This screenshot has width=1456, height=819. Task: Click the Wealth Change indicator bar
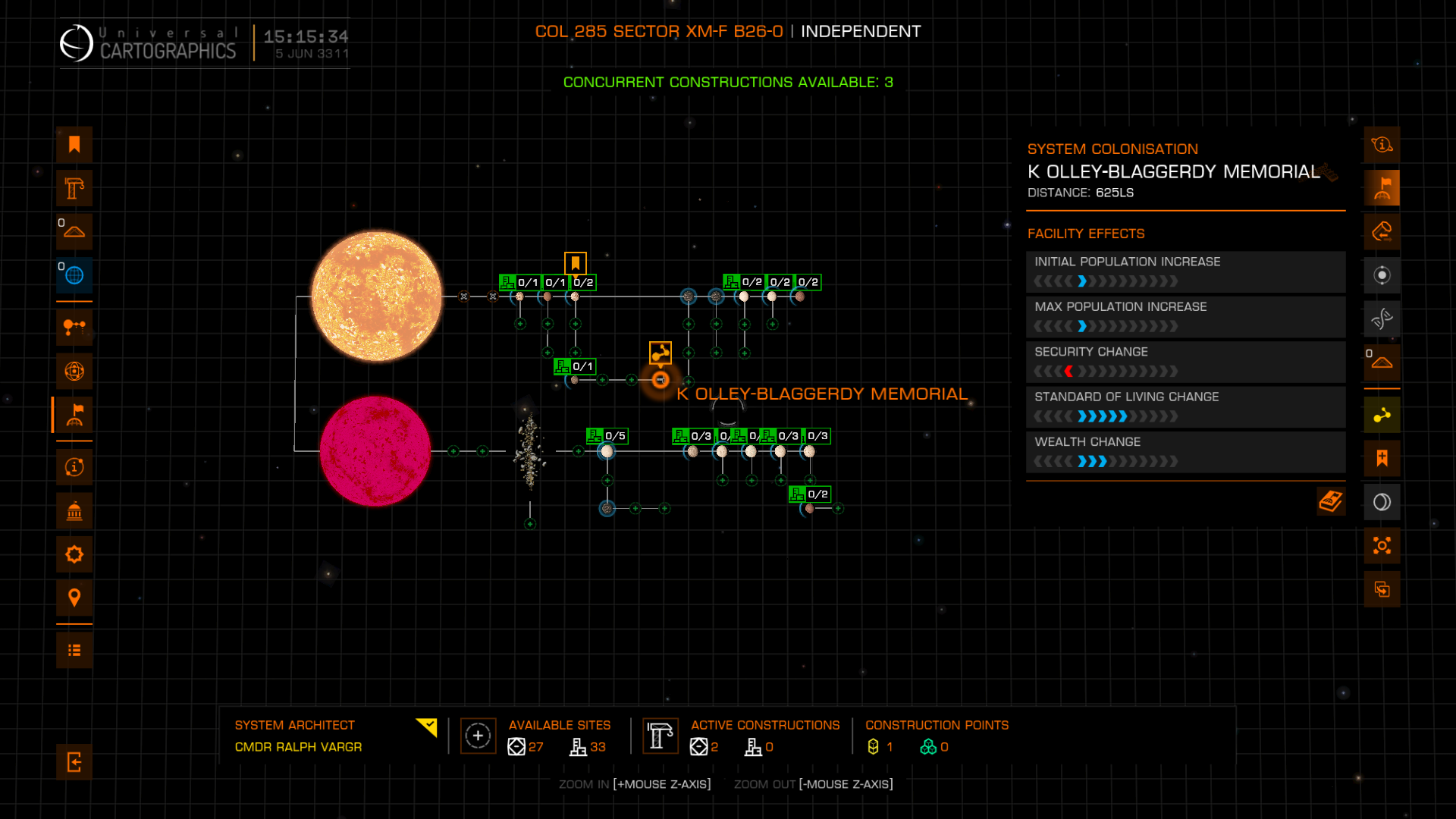click(1185, 452)
